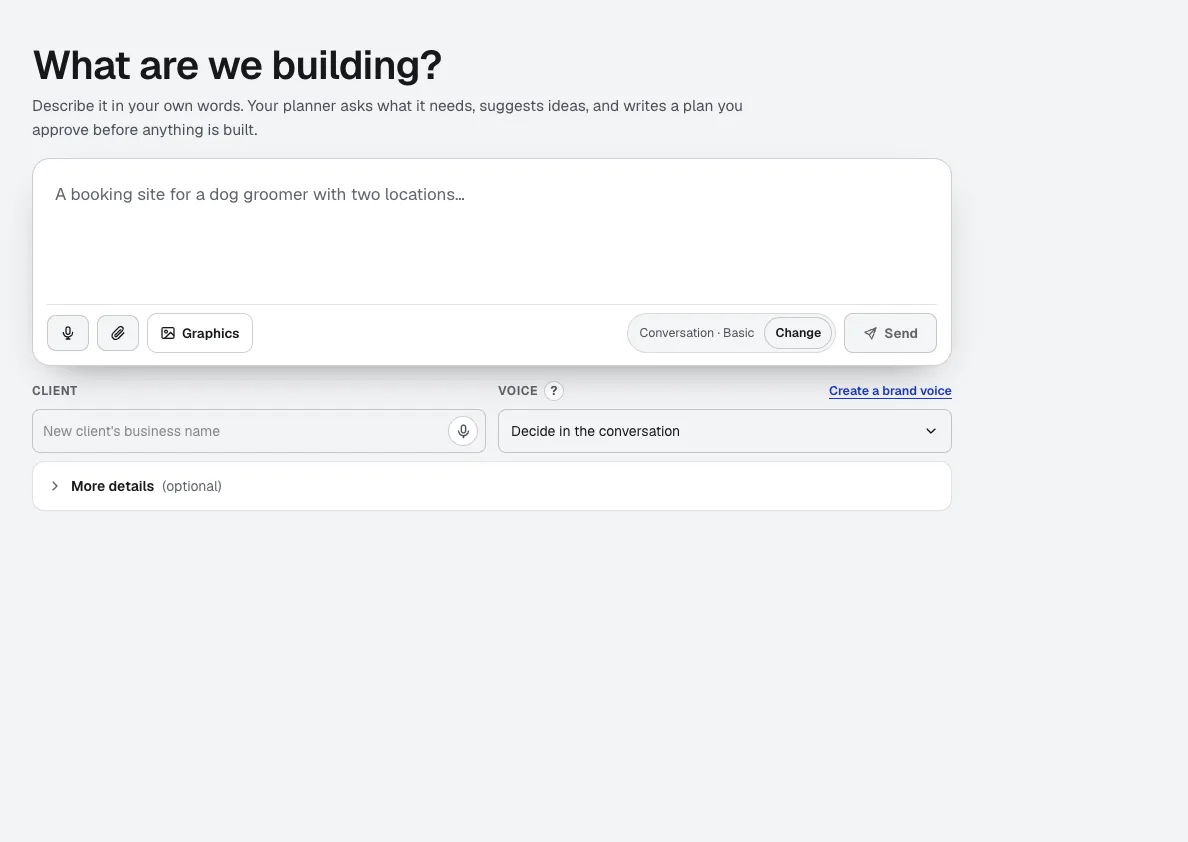Screen dimensions: 1188x842
Task: Click the What are we building heading
Action: [237, 65]
